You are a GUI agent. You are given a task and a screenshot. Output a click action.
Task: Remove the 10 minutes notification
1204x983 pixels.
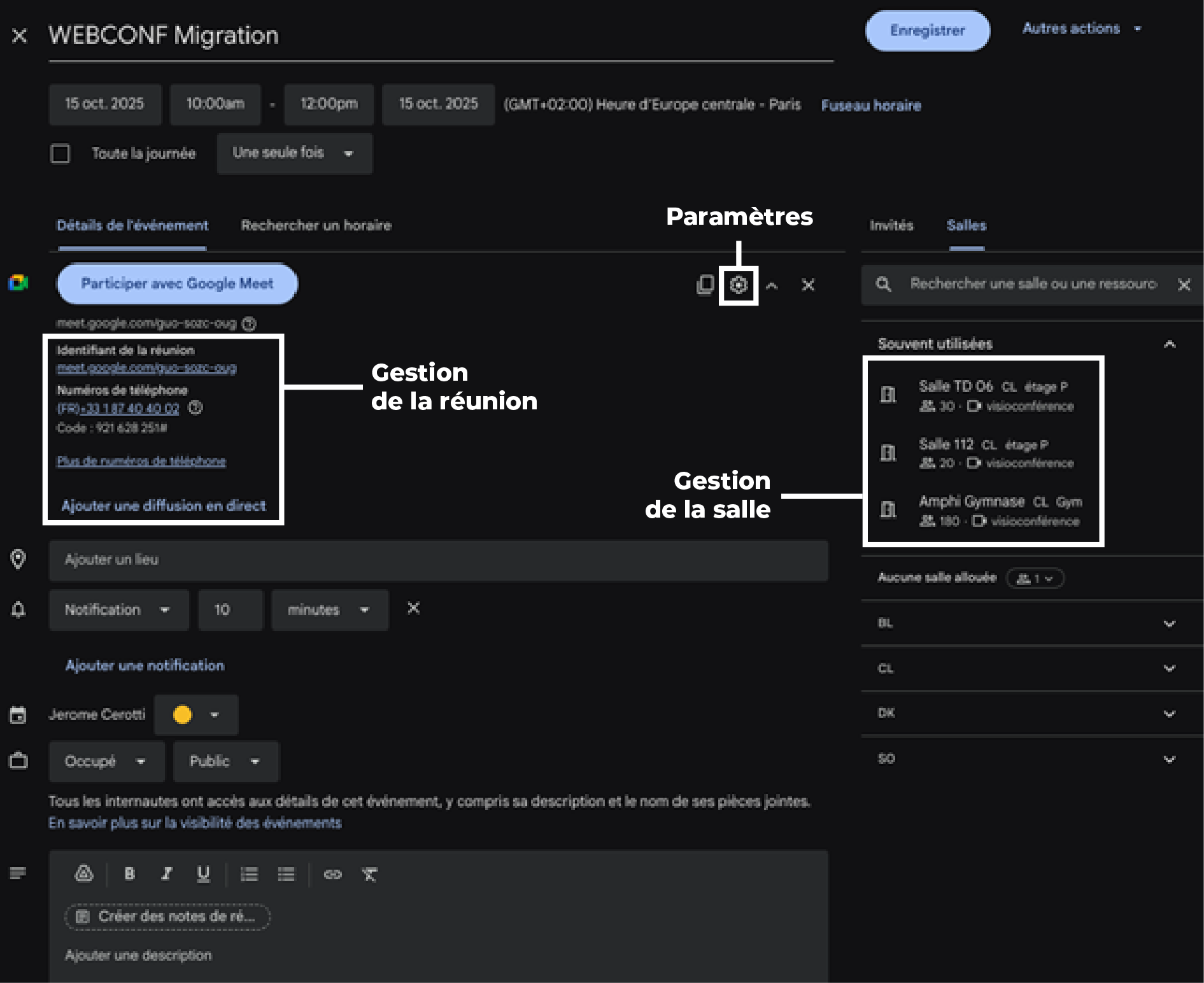click(413, 608)
